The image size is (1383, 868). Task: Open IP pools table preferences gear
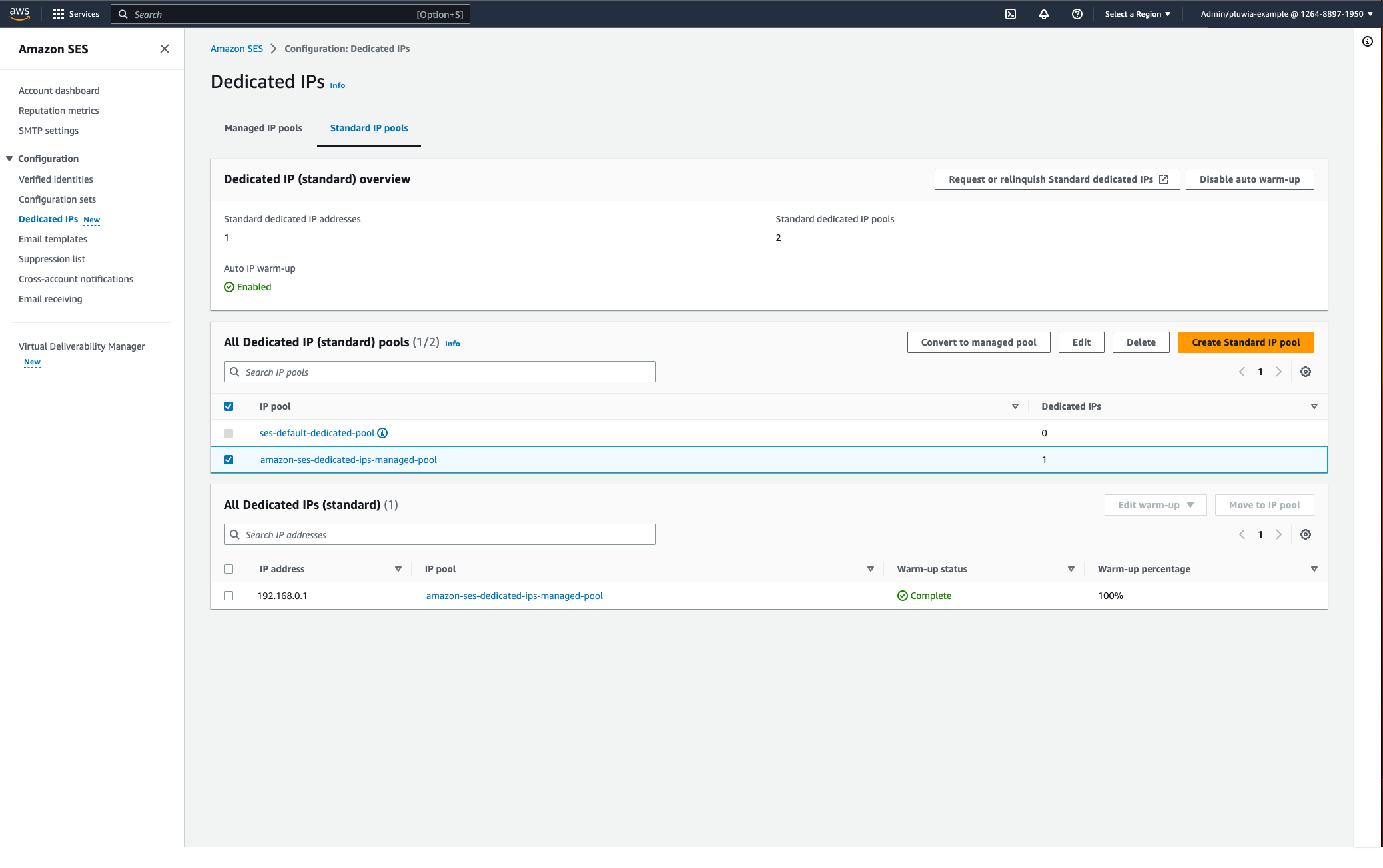click(1305, 371)
